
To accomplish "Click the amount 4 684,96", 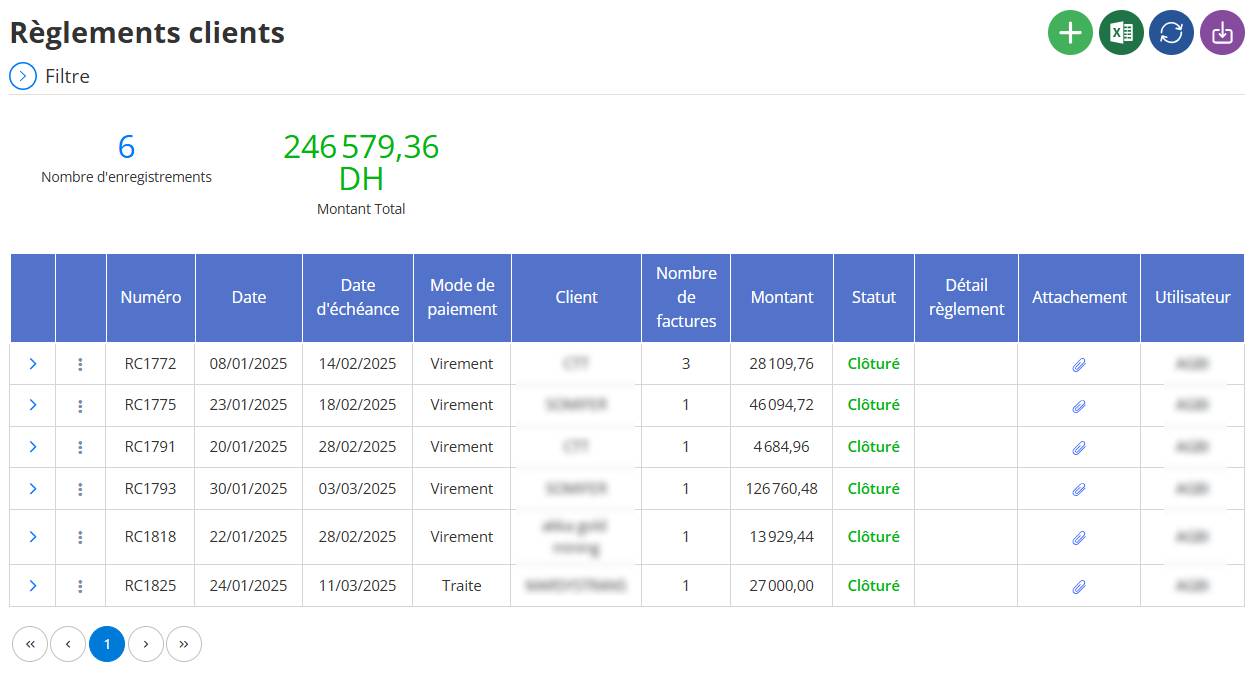I will tap(782, 447).
